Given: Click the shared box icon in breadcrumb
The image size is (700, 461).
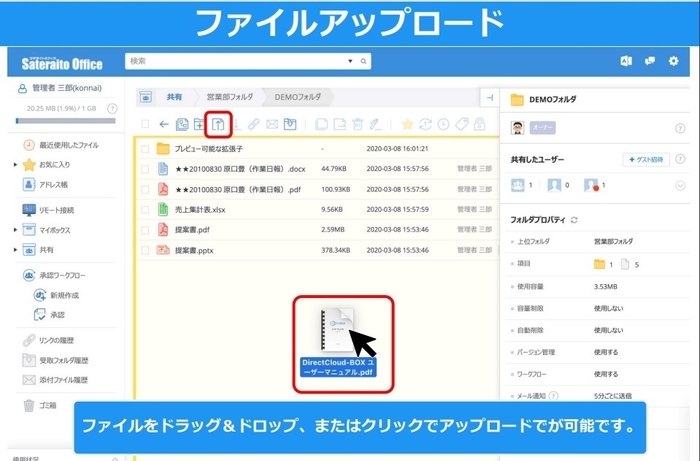Looking at the screenshot, I should tap(146, 97).
